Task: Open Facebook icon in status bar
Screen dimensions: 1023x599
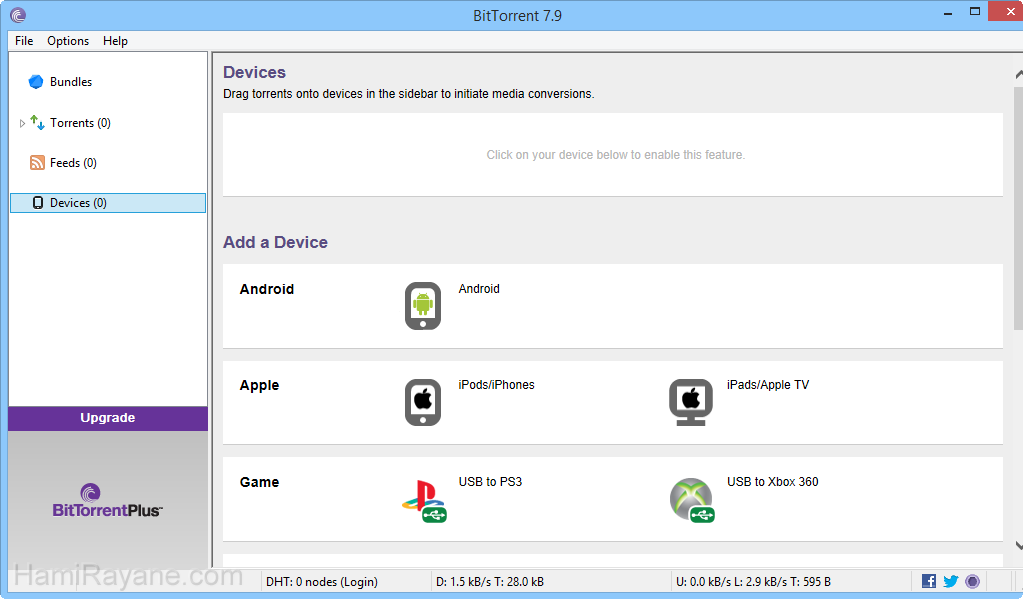Action: 929,581
